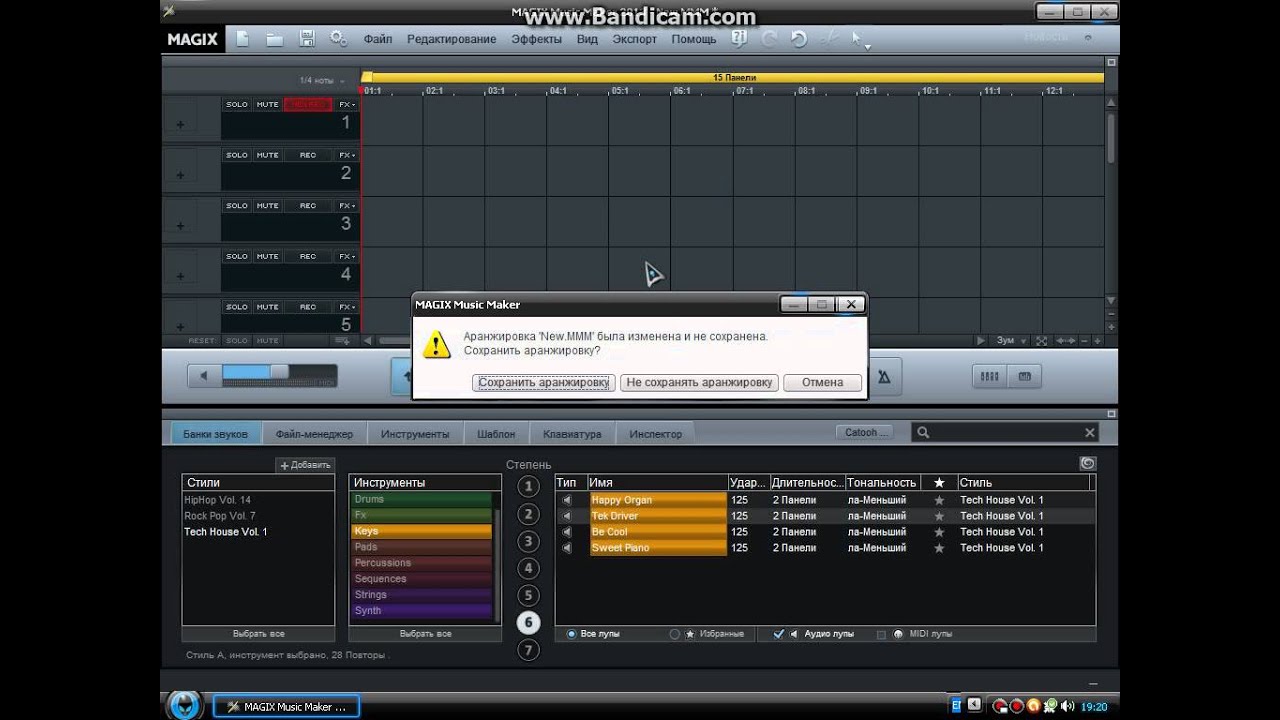Select pitch step 6
Image resolution: width=1280 pixels, height=720 pixels.
(x=528, y=622)
